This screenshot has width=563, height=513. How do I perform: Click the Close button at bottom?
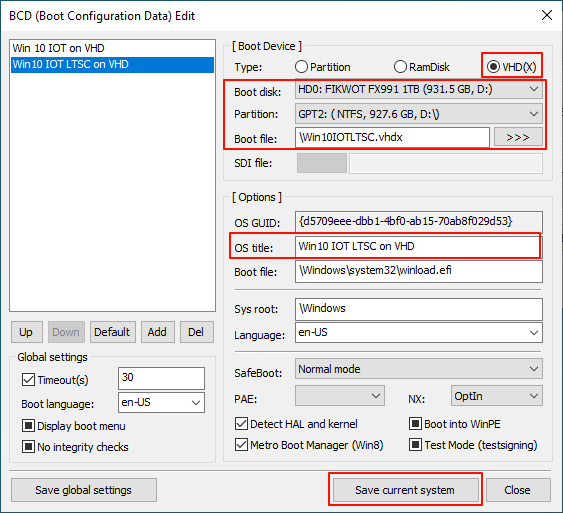point(518,490)
